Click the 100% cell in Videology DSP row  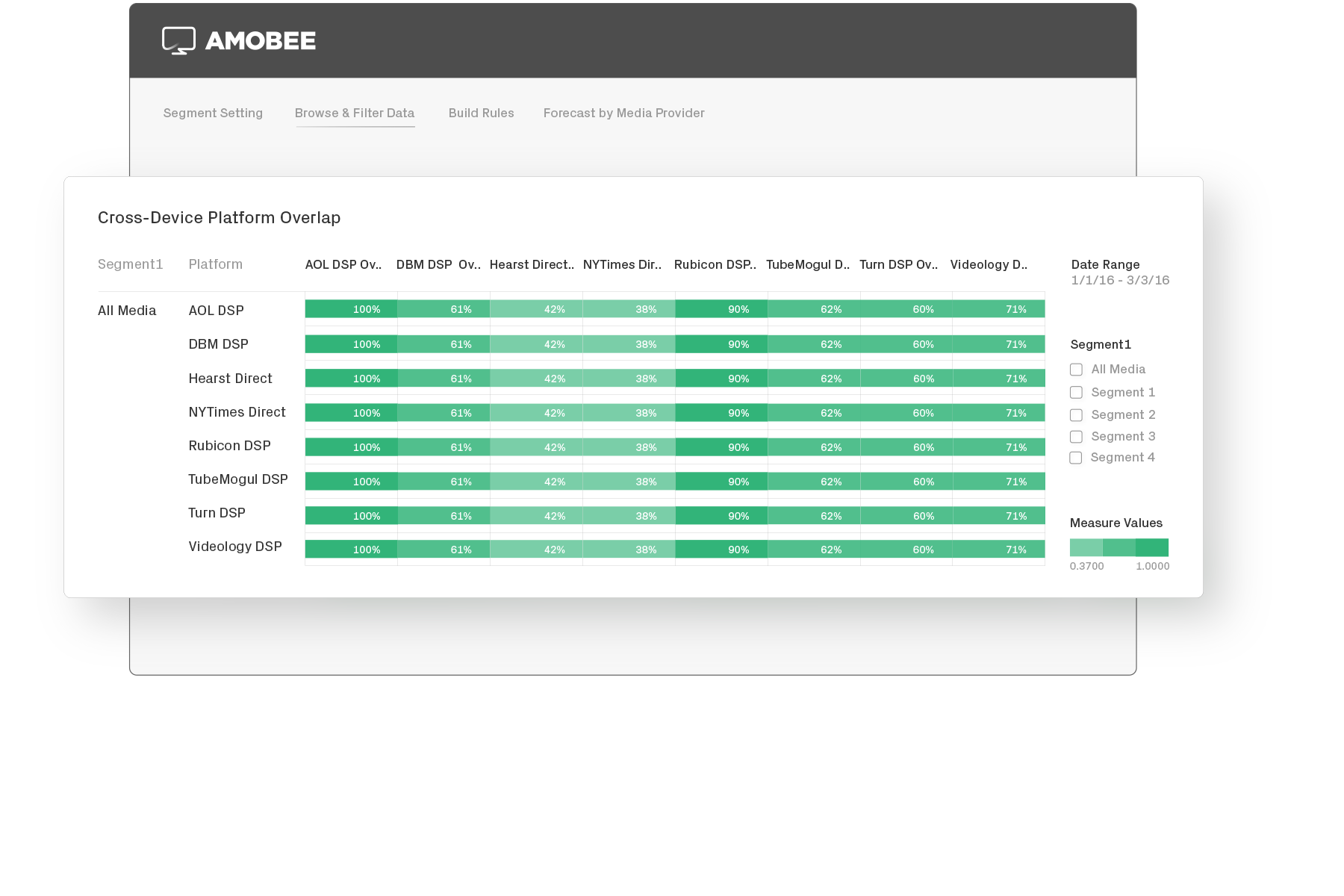(x=351, y=550)
